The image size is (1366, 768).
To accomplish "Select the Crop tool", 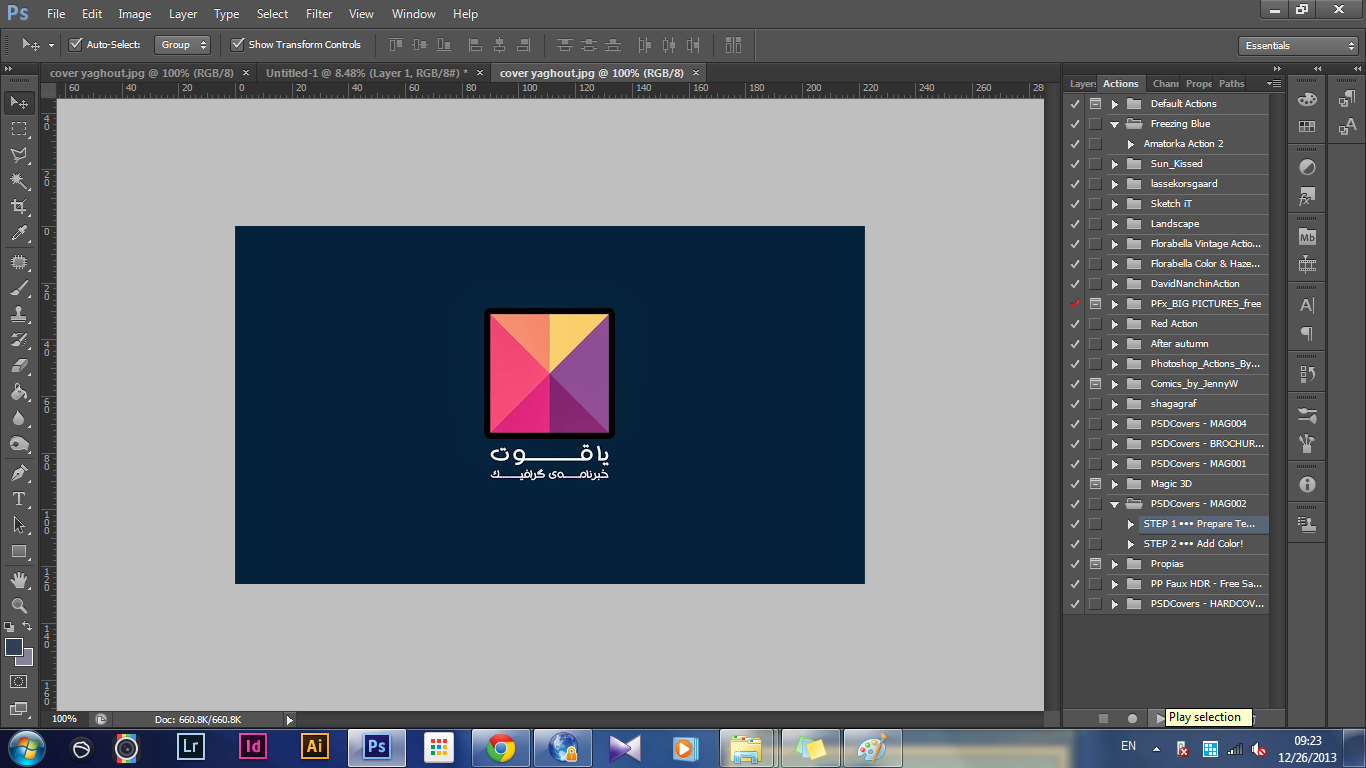I will (x=18, y=207).
